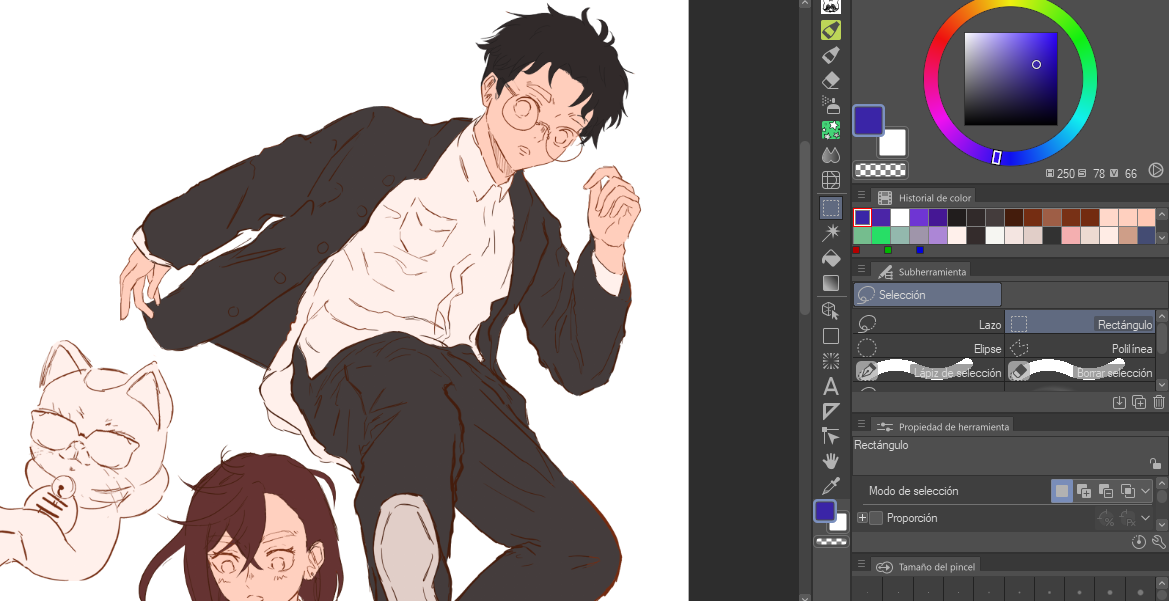This screenshot has width=1169, height=601.
Task: Select the Gradient tool
Action: pos(830,283)
